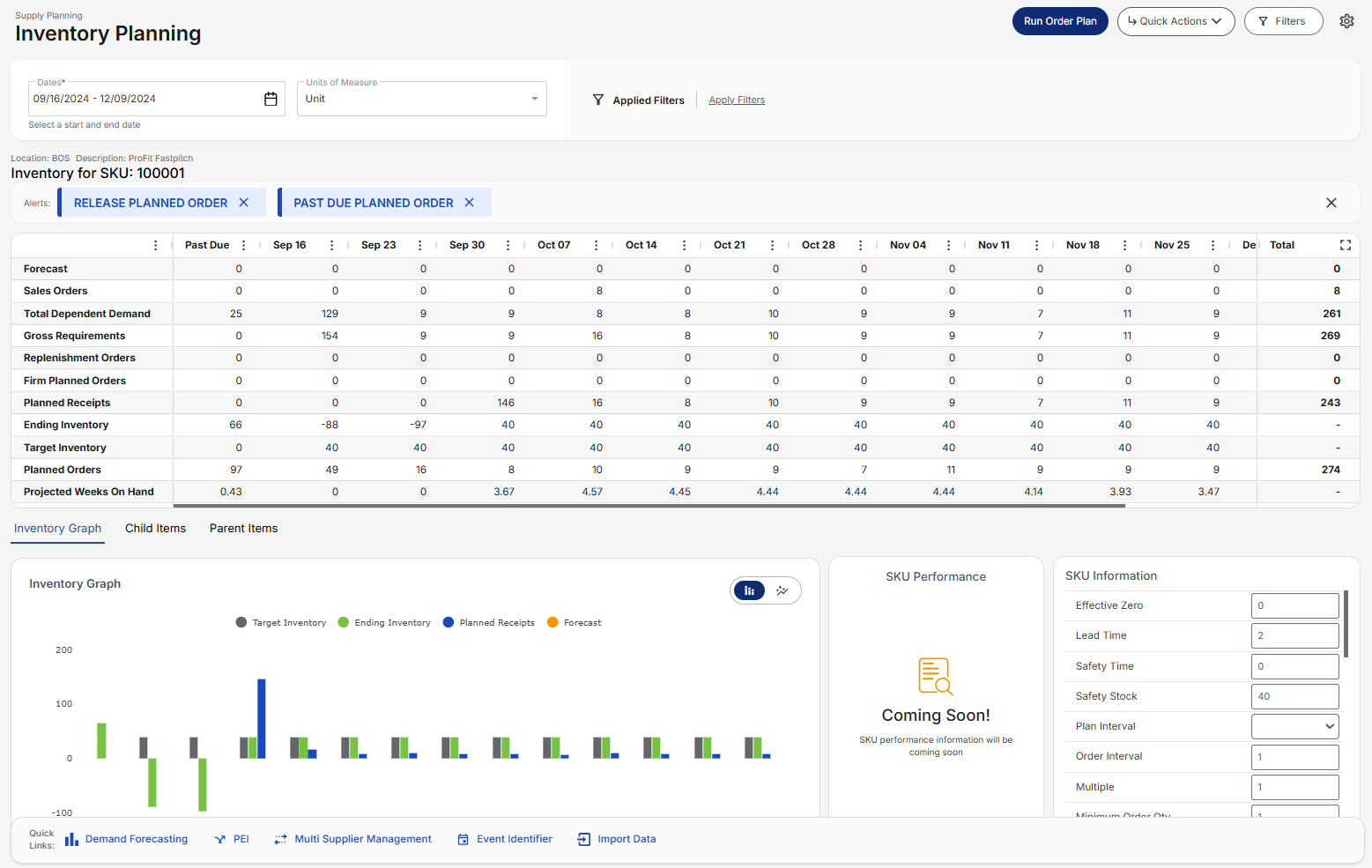Switch to the Child Items tab
The image size is (1372, 868).
pyautogui.click(x=155, y=528)
